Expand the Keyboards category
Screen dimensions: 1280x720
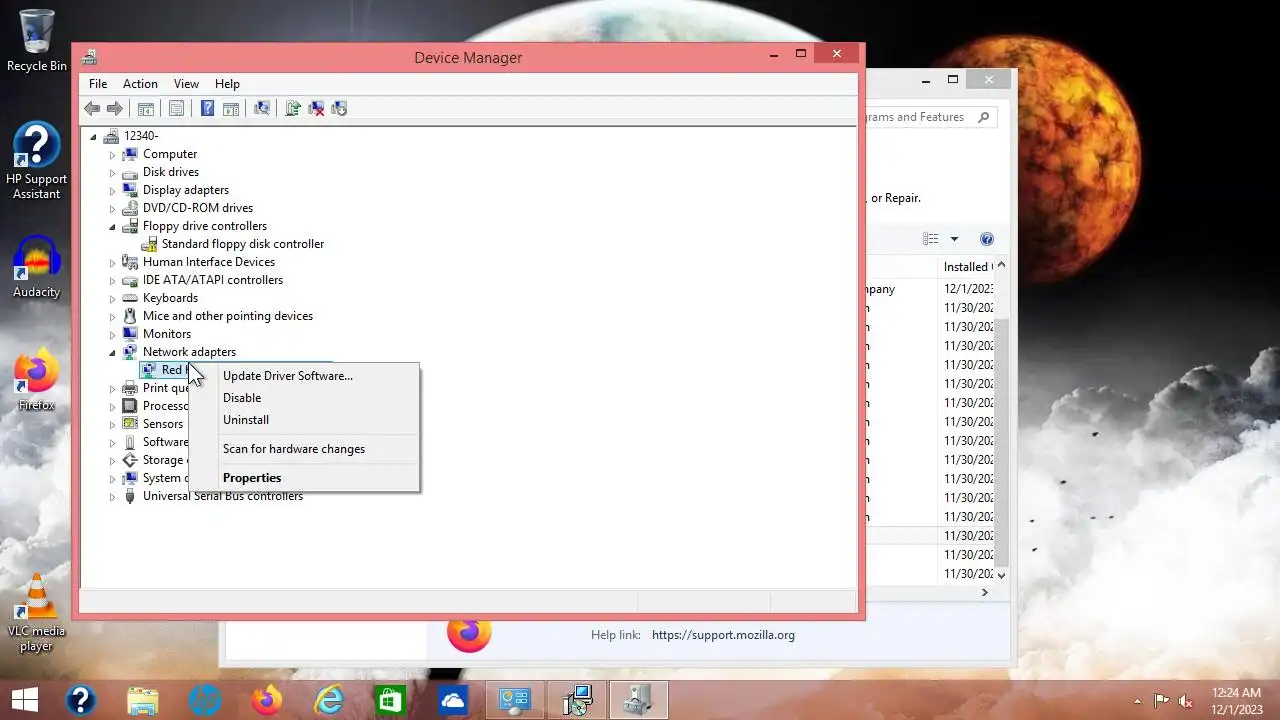(x=112, y=298)
